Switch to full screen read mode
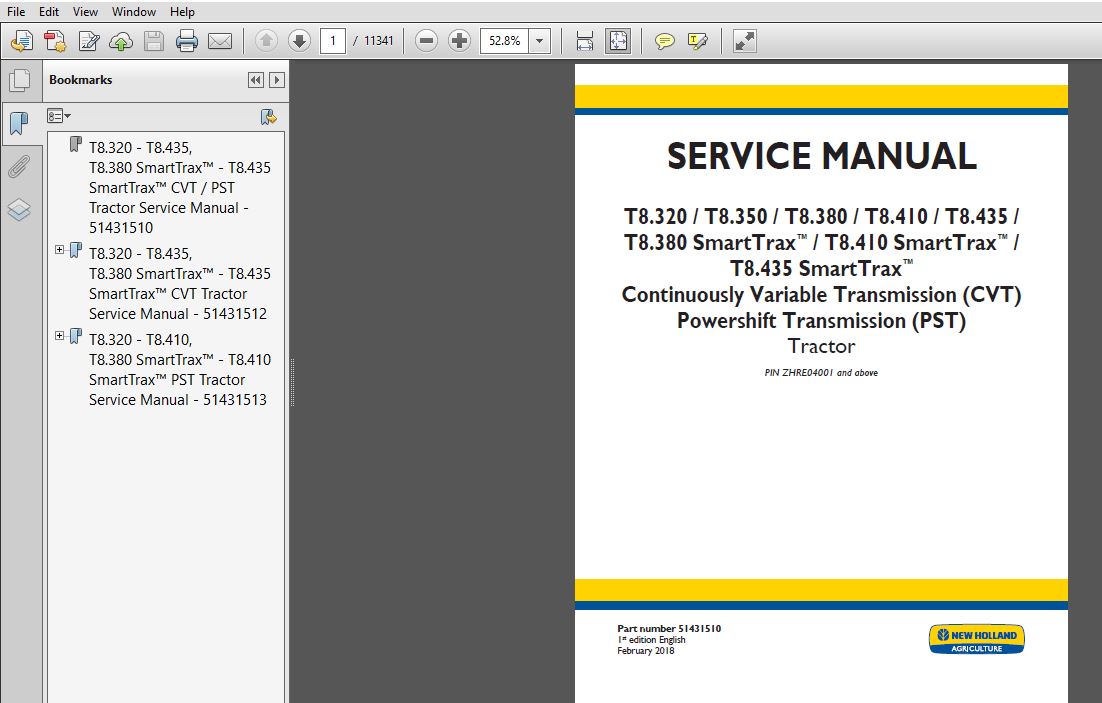This screenshot has width=1102, height=703. click(744, 41)
